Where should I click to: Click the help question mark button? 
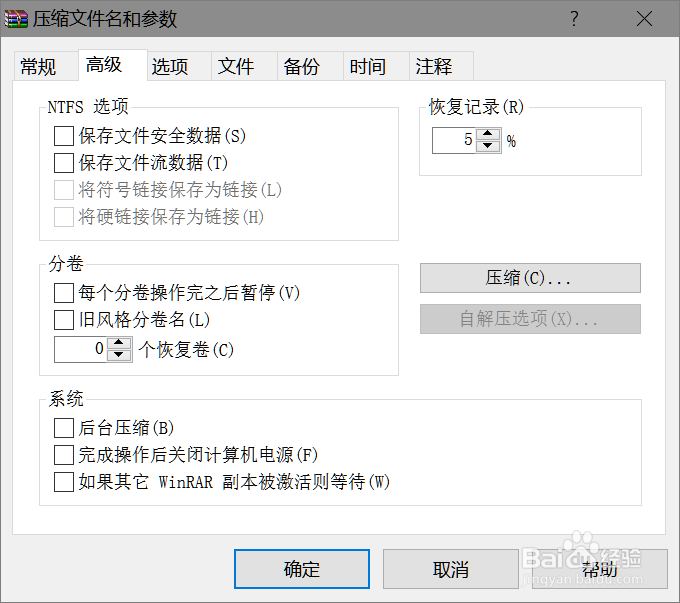(x=574, y=18)
